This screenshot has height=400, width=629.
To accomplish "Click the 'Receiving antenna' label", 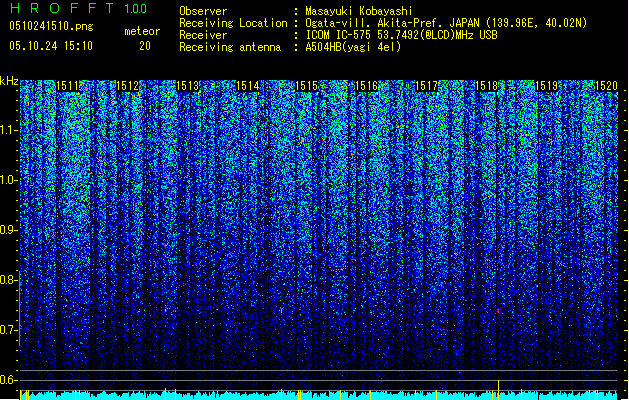I will point(230,47).
